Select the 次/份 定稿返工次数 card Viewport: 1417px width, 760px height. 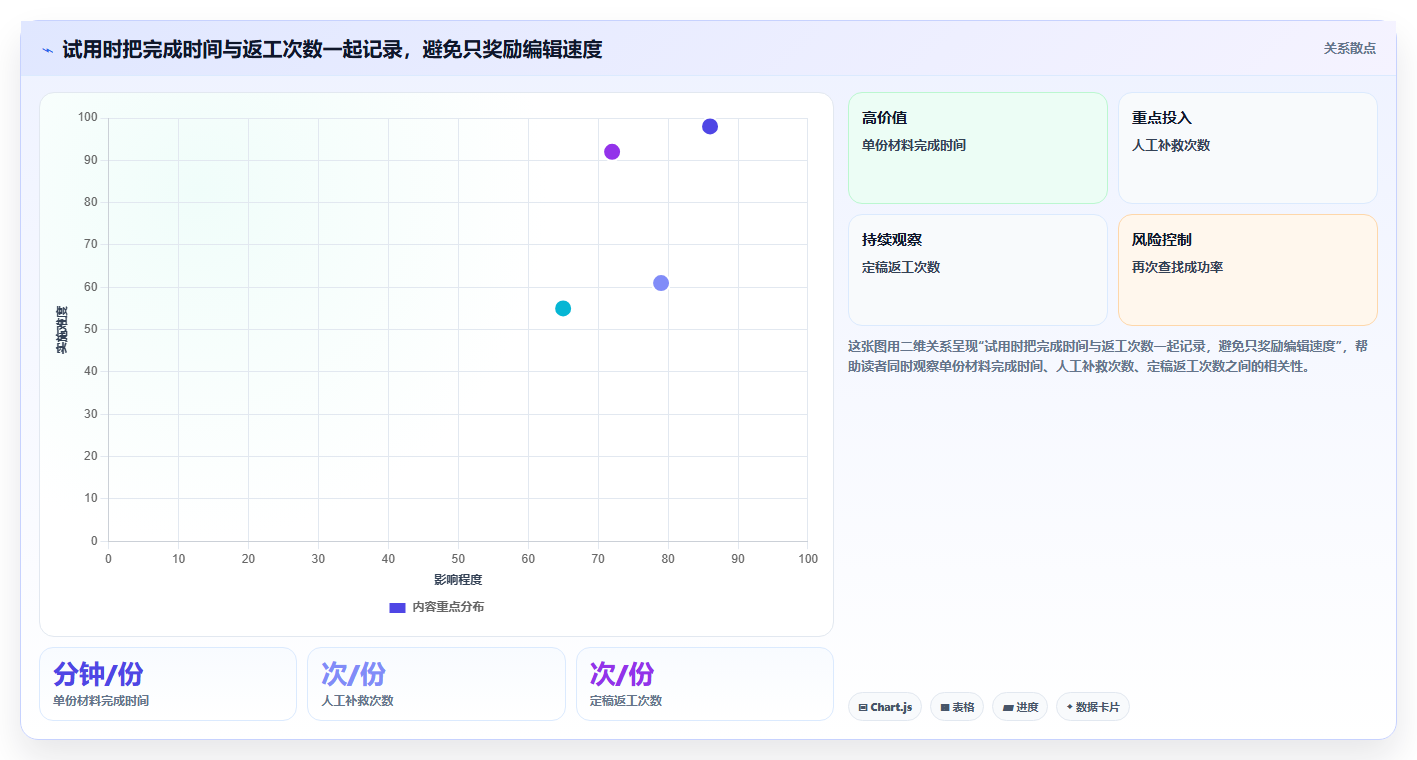[705, 684]
